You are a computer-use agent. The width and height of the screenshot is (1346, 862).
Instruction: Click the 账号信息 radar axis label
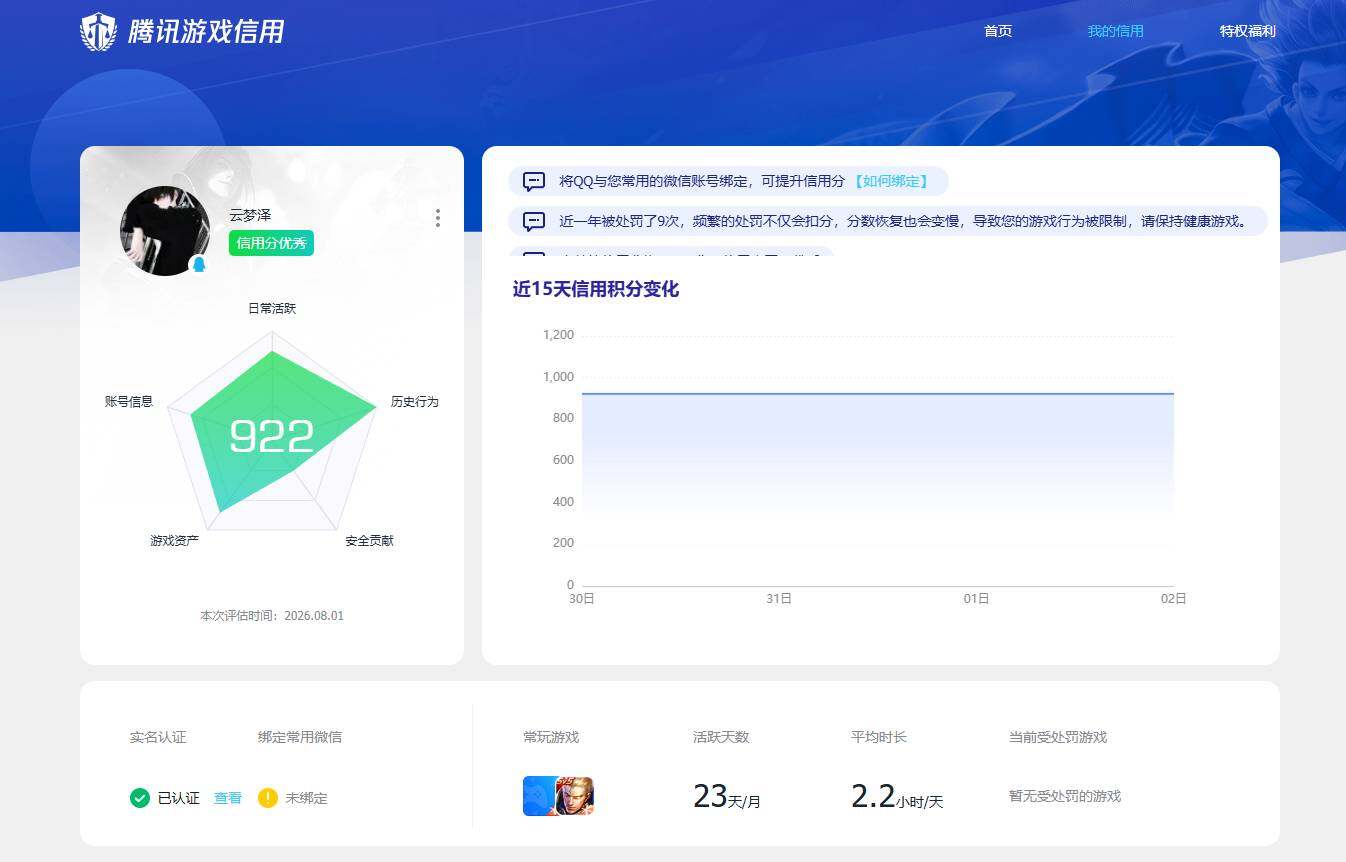pyautogui.click(x=129, y=401)
